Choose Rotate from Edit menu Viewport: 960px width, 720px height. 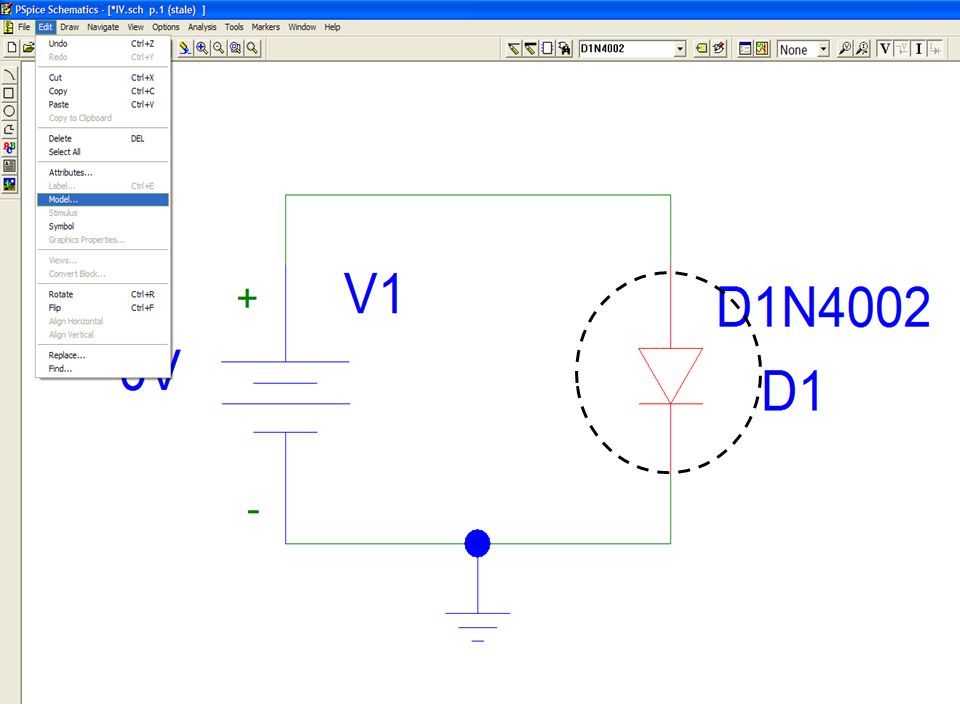pos(102,294)
